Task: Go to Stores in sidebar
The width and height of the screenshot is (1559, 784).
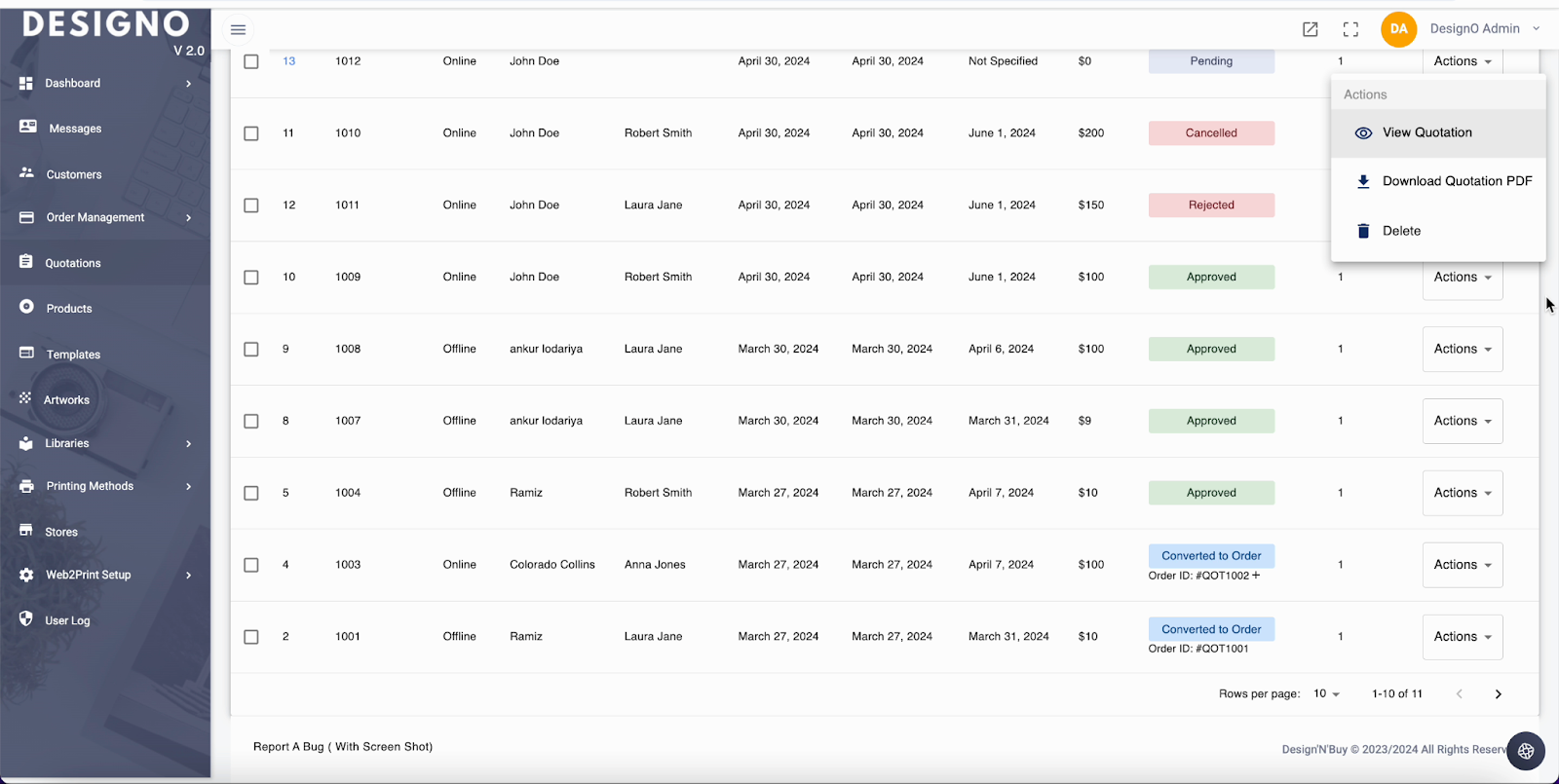Action: pos(61,532)
